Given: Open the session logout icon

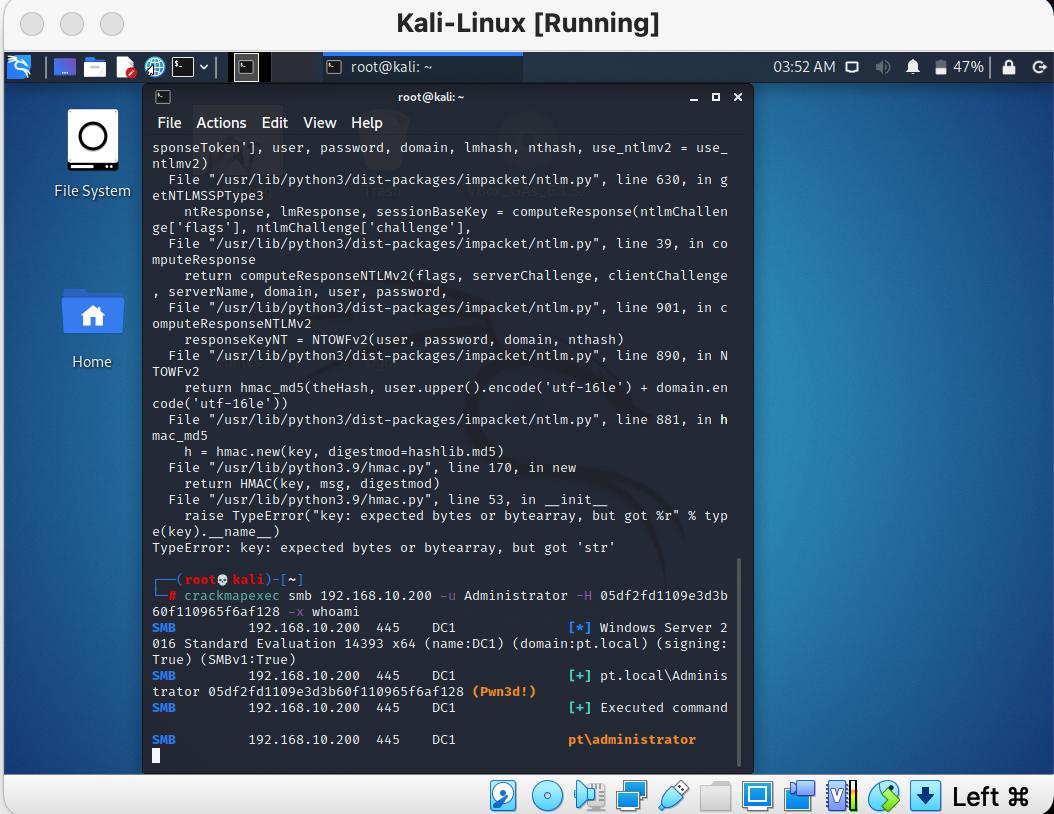Looking at the screenshot, I should click(x=1039, y=67).
